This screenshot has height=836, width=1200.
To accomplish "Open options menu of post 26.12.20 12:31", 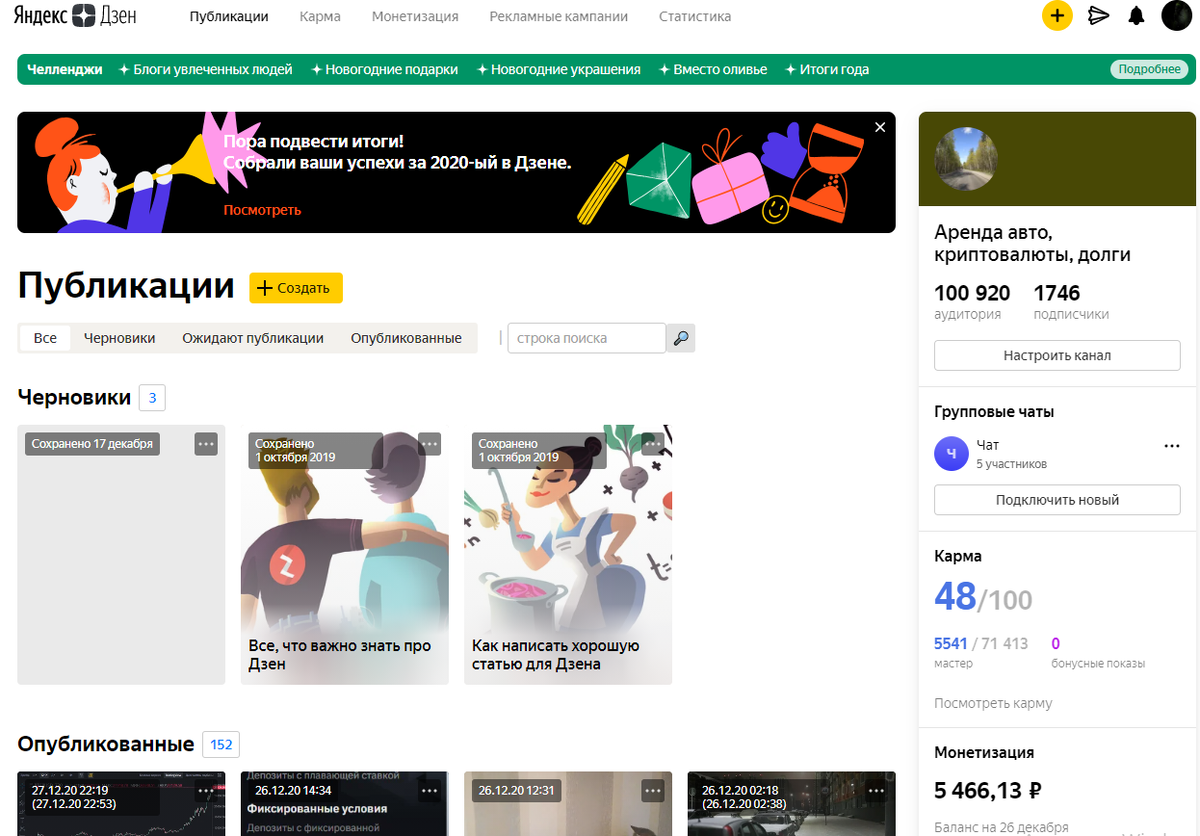I will (x=653, y=790).
